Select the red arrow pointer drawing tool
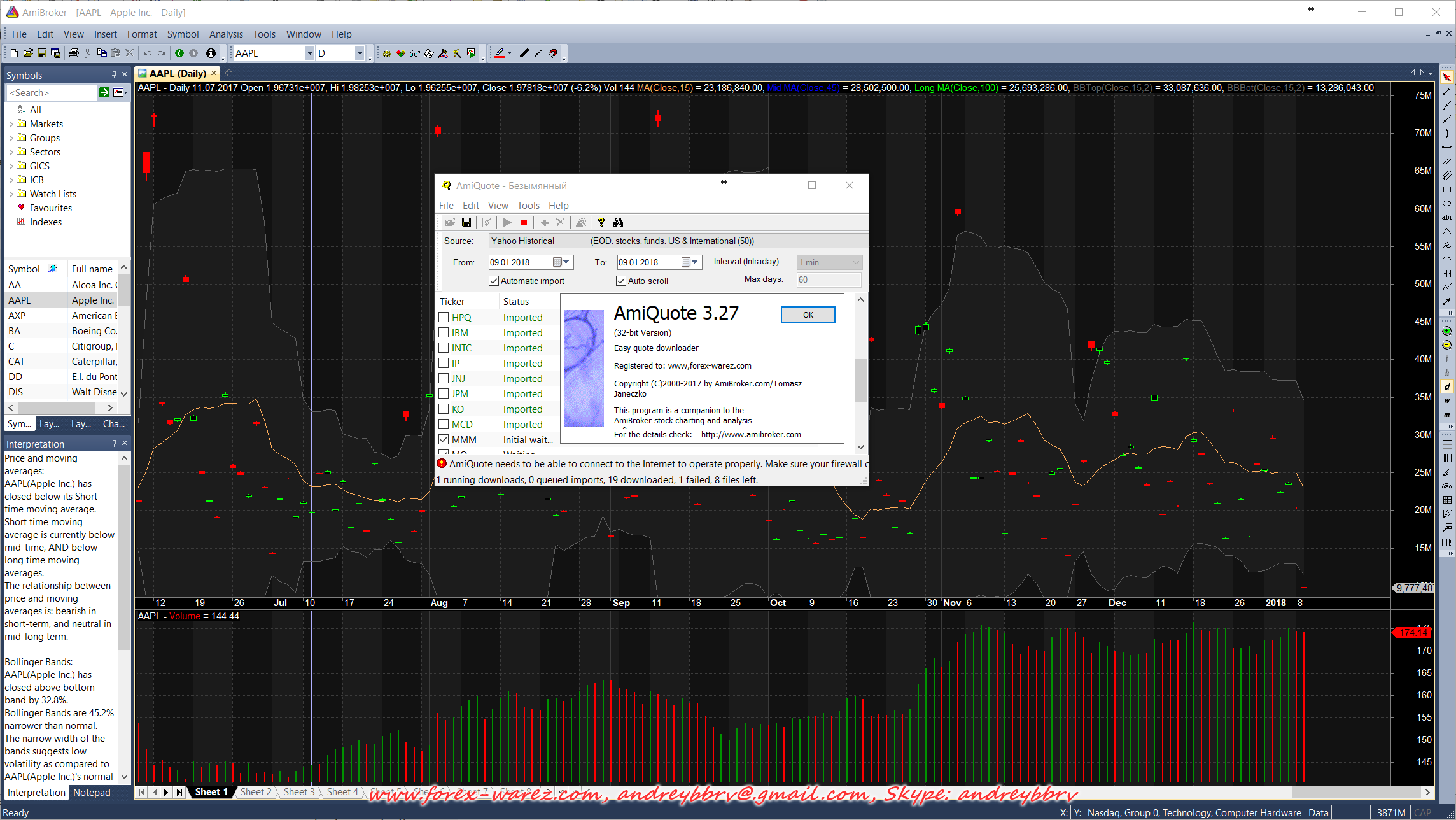The image size is (1456, 820). 1446,77
